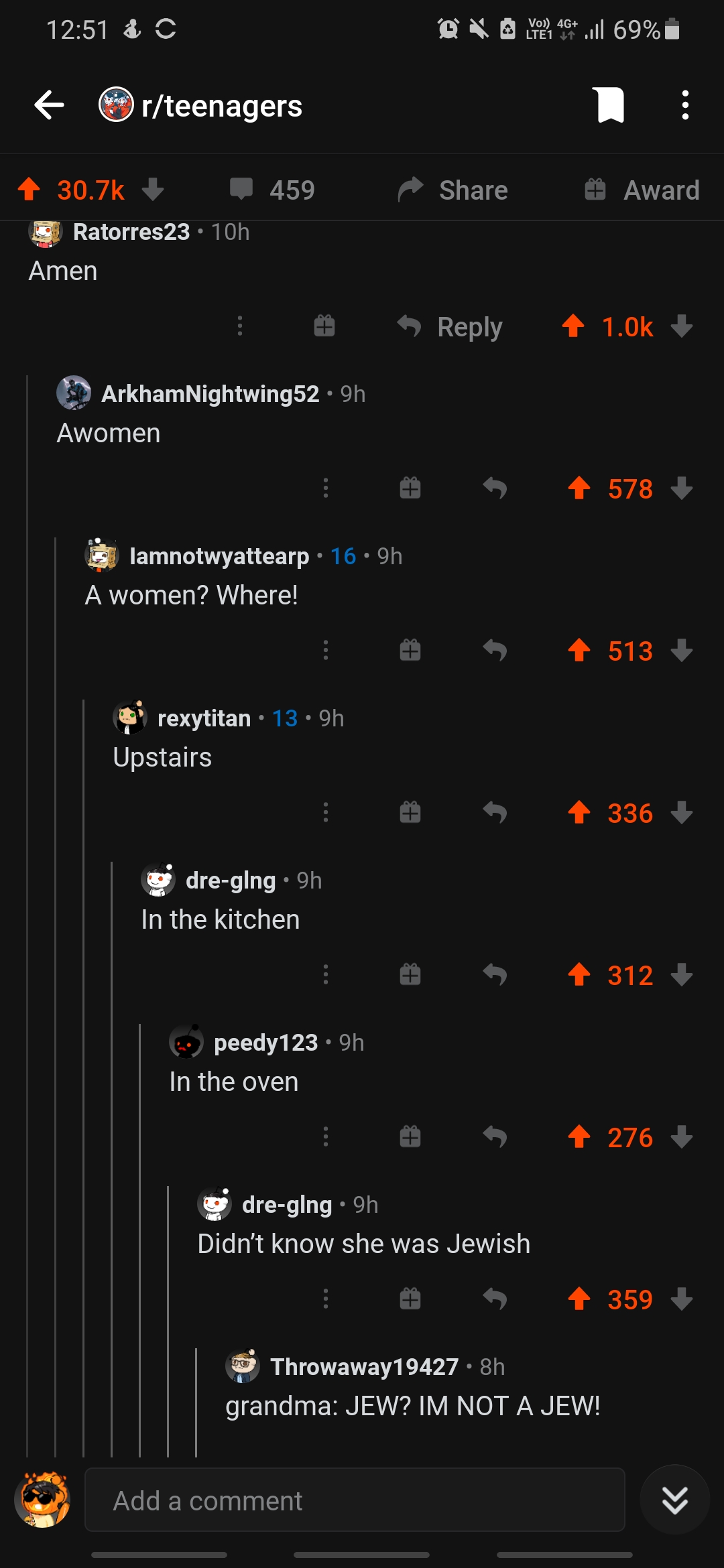
Task: Open the r/teenagers subreddit title
Action: coord(222,106)
